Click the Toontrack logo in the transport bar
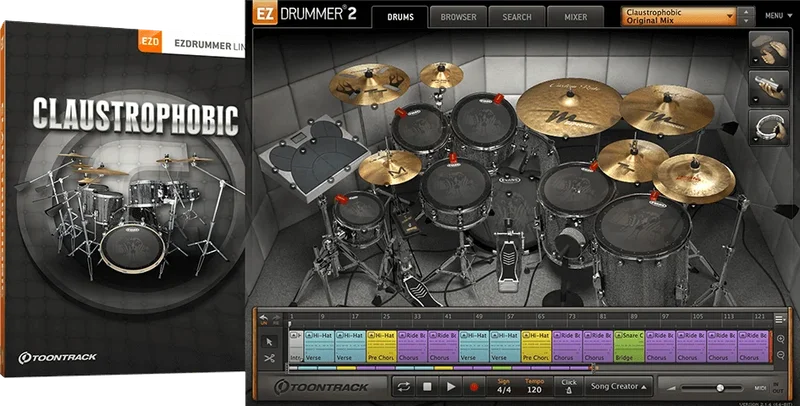 (321, 387)
